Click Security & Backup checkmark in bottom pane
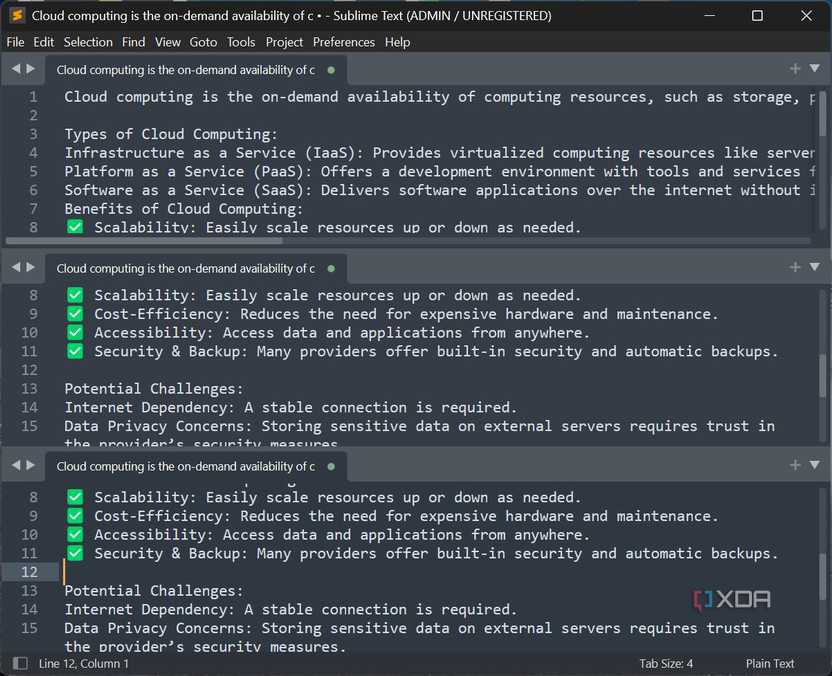 click(x=75, y=553)
